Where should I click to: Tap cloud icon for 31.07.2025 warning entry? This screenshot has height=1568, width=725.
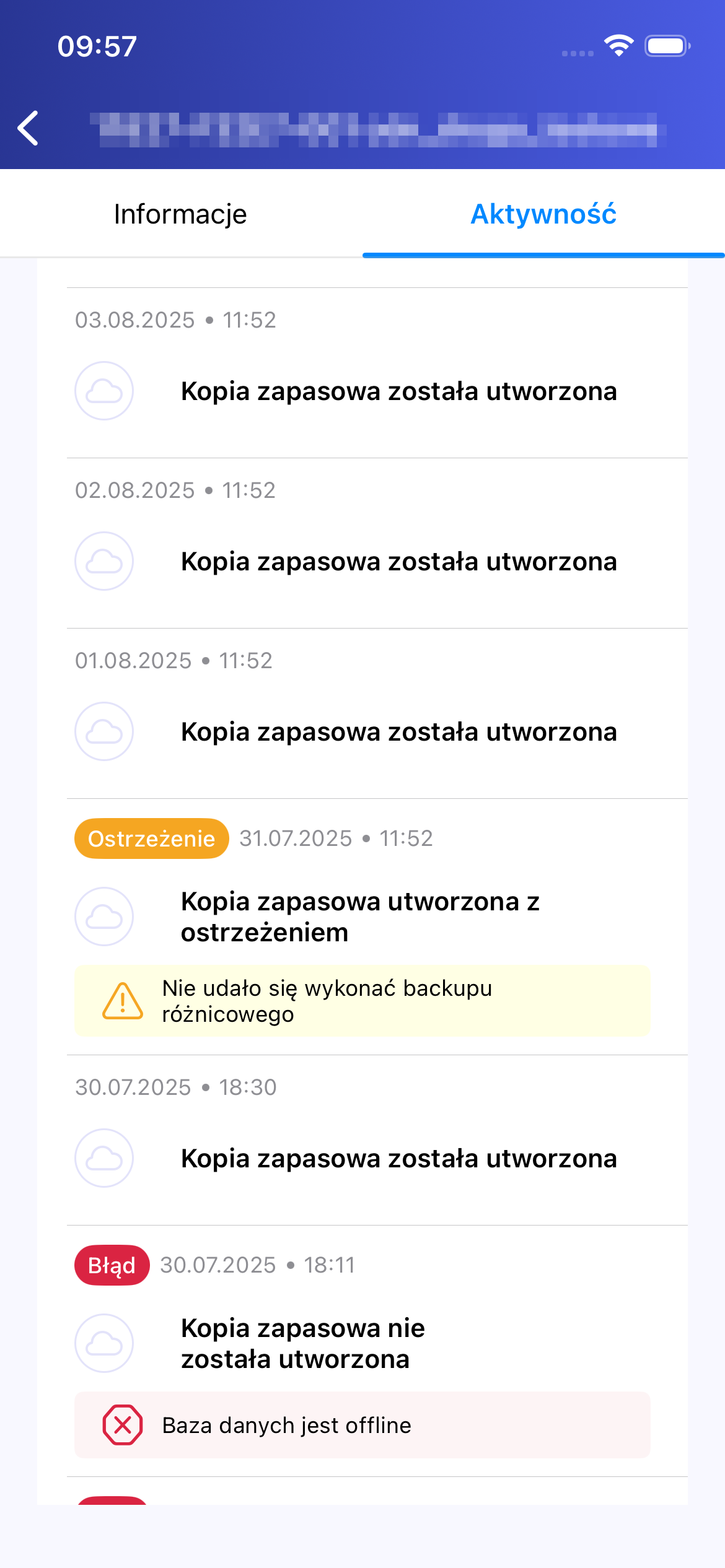pyautogui.click(x=104, y=917)
